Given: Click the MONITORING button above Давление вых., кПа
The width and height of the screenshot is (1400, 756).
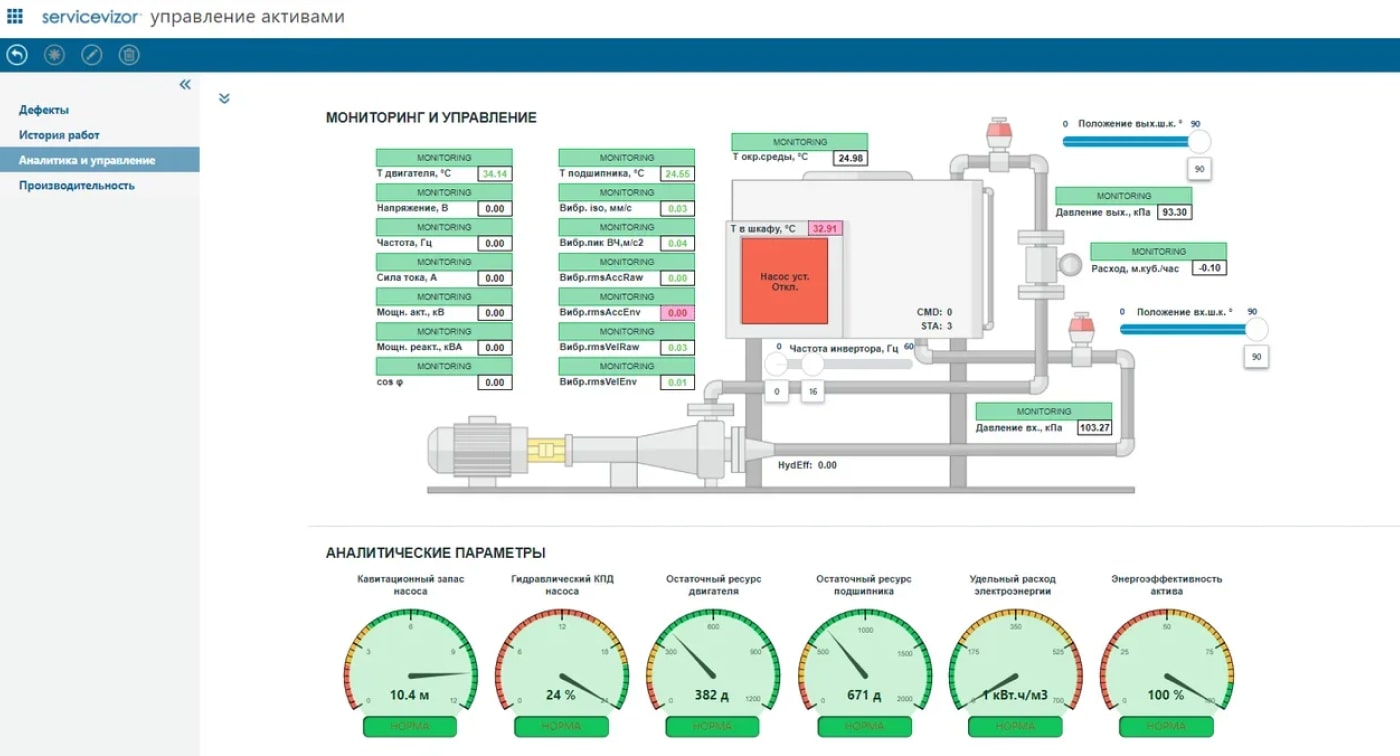Looking at the screenshot, I should click(1124, 196).
